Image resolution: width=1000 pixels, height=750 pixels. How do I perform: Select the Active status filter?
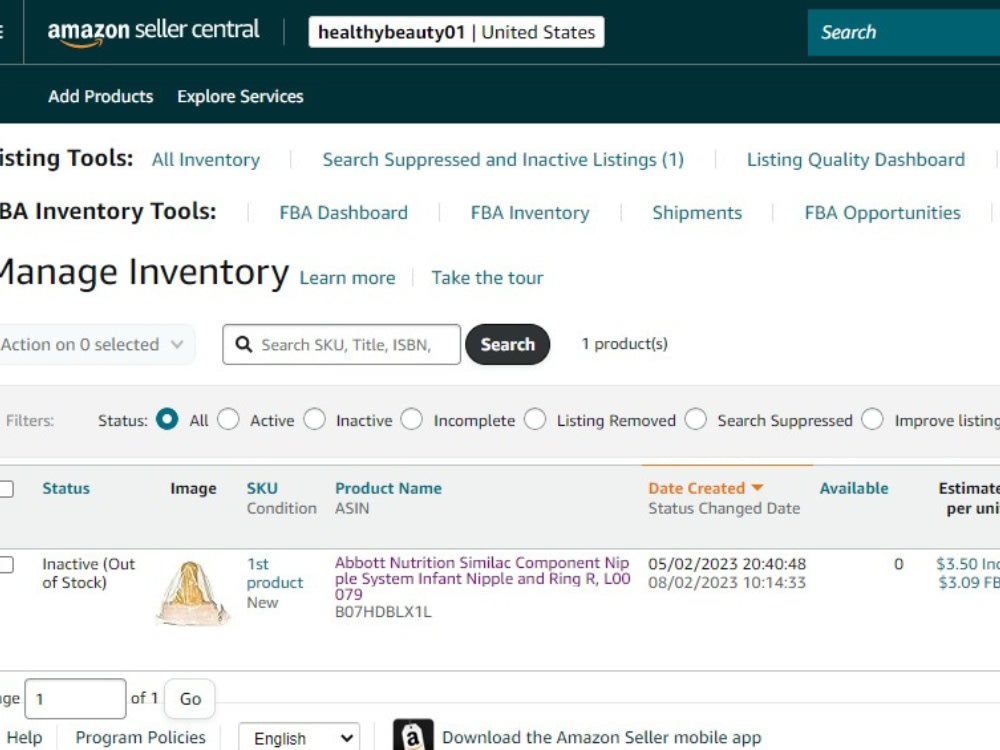(x=228, y=420)
